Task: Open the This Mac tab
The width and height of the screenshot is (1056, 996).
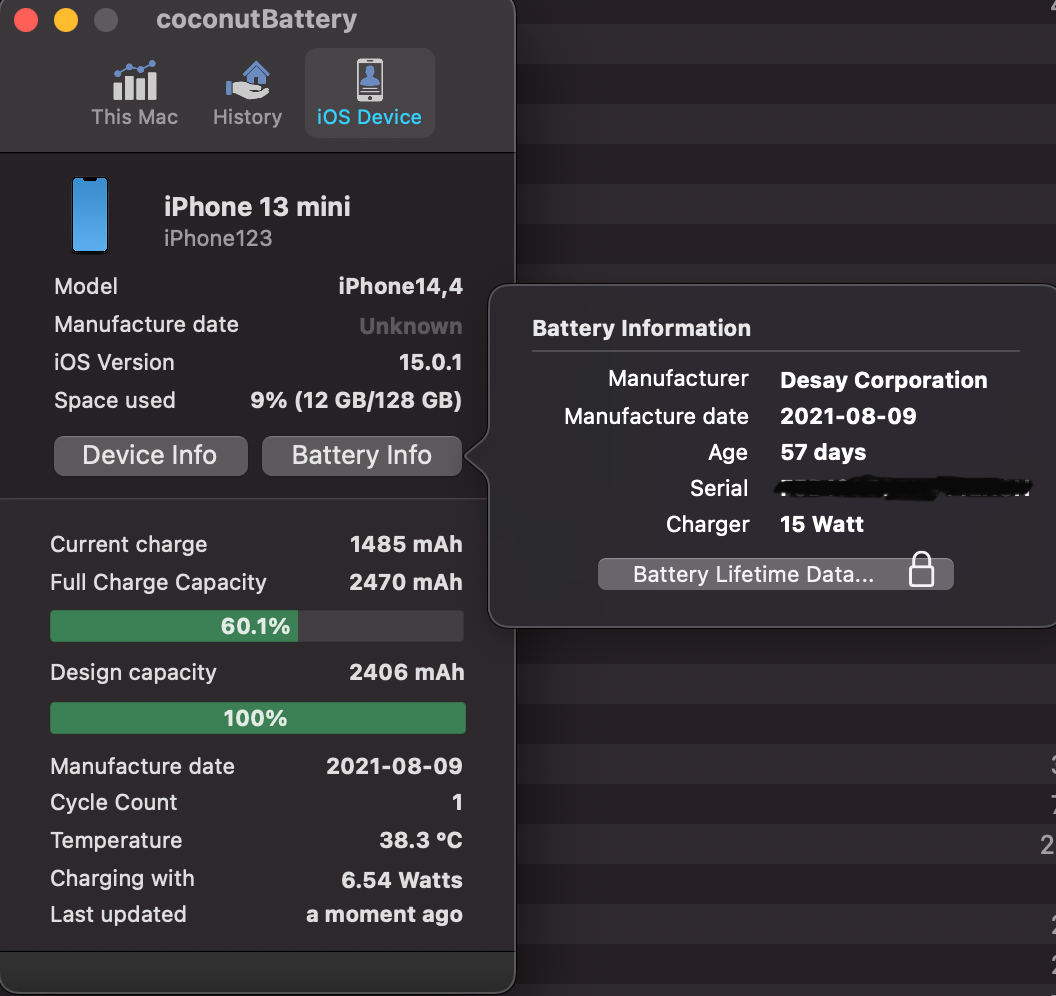Action: (135, 94)
